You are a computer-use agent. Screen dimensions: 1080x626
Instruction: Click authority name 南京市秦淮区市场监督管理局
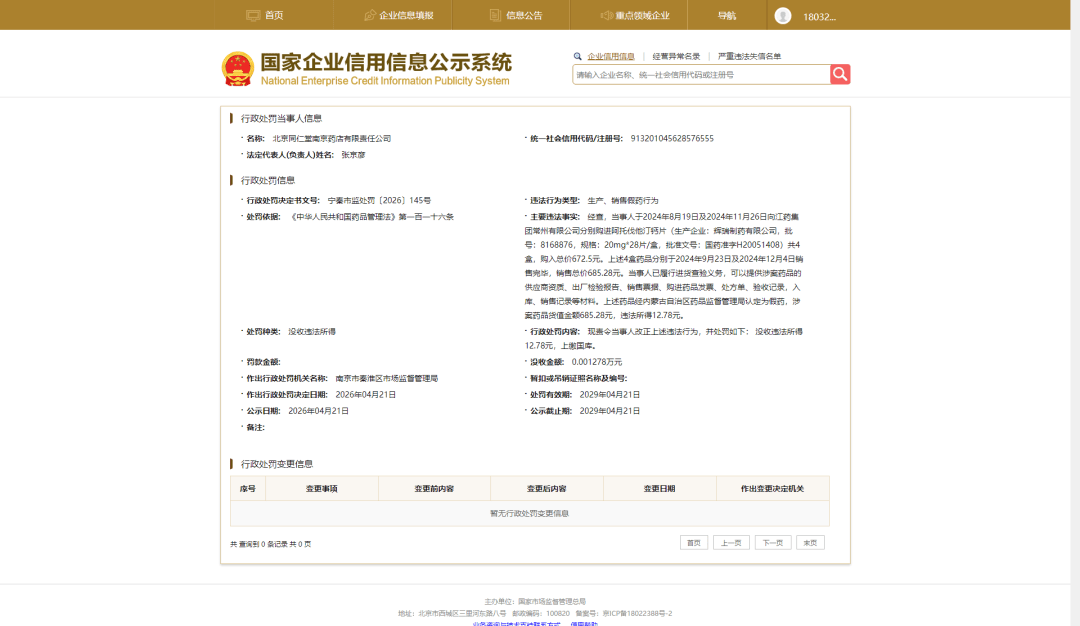click(386, 378)
